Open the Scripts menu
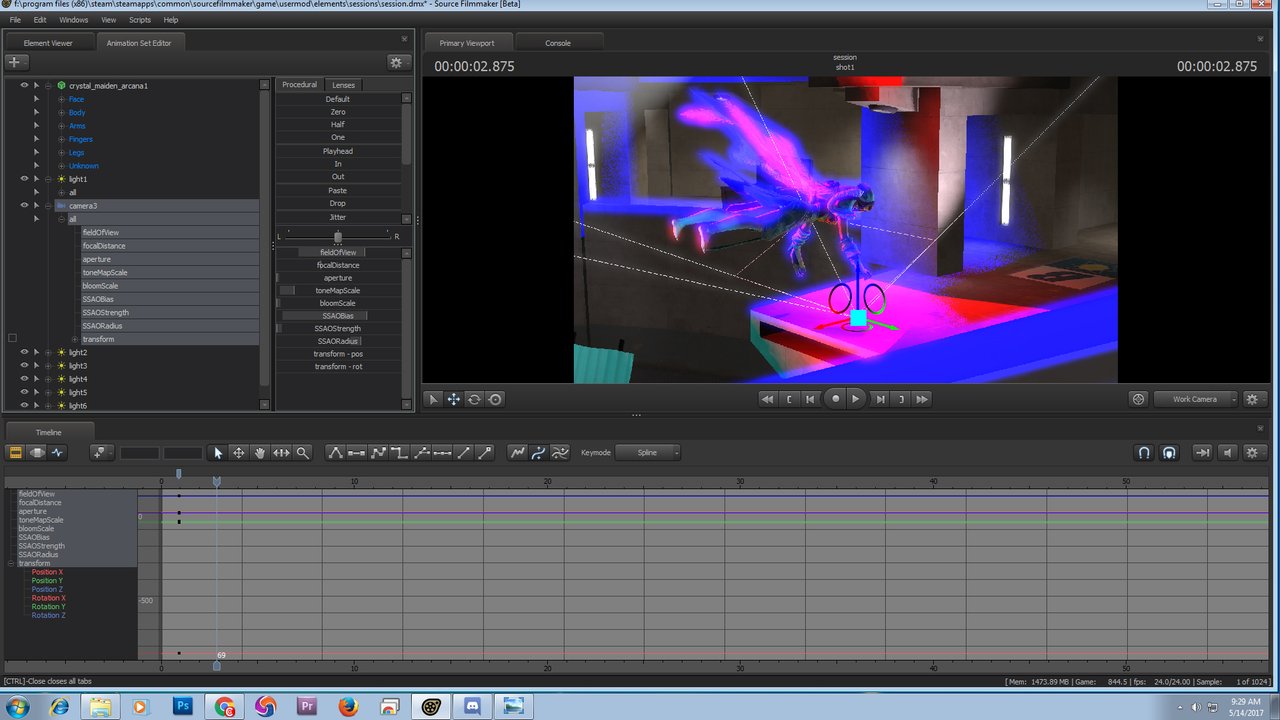 point(139,19)
